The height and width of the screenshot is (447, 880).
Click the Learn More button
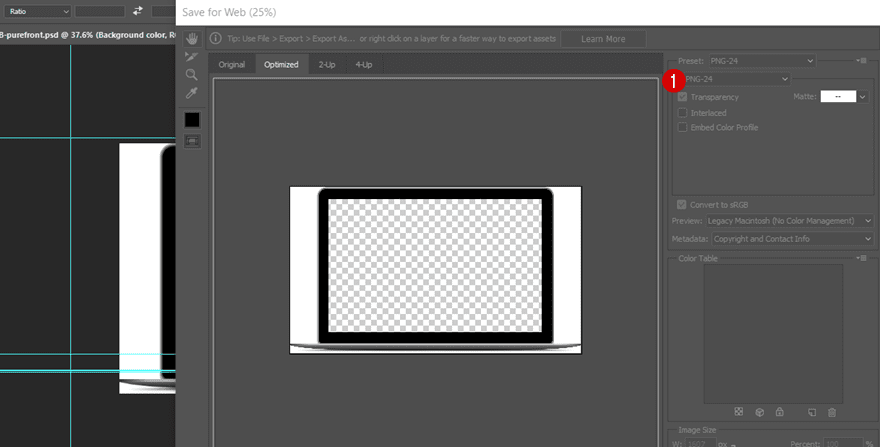coord(603,39)
